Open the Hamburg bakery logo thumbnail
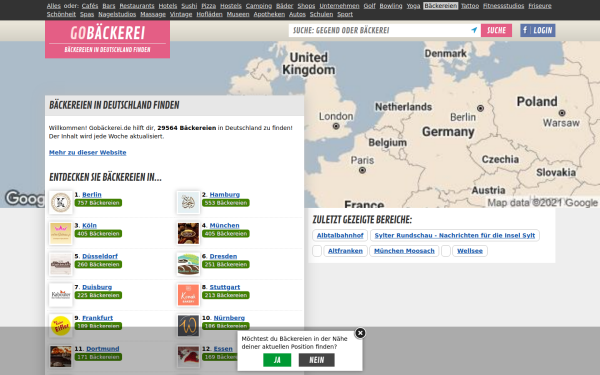This screenshot has height=375, width=600. coord(188,202)
